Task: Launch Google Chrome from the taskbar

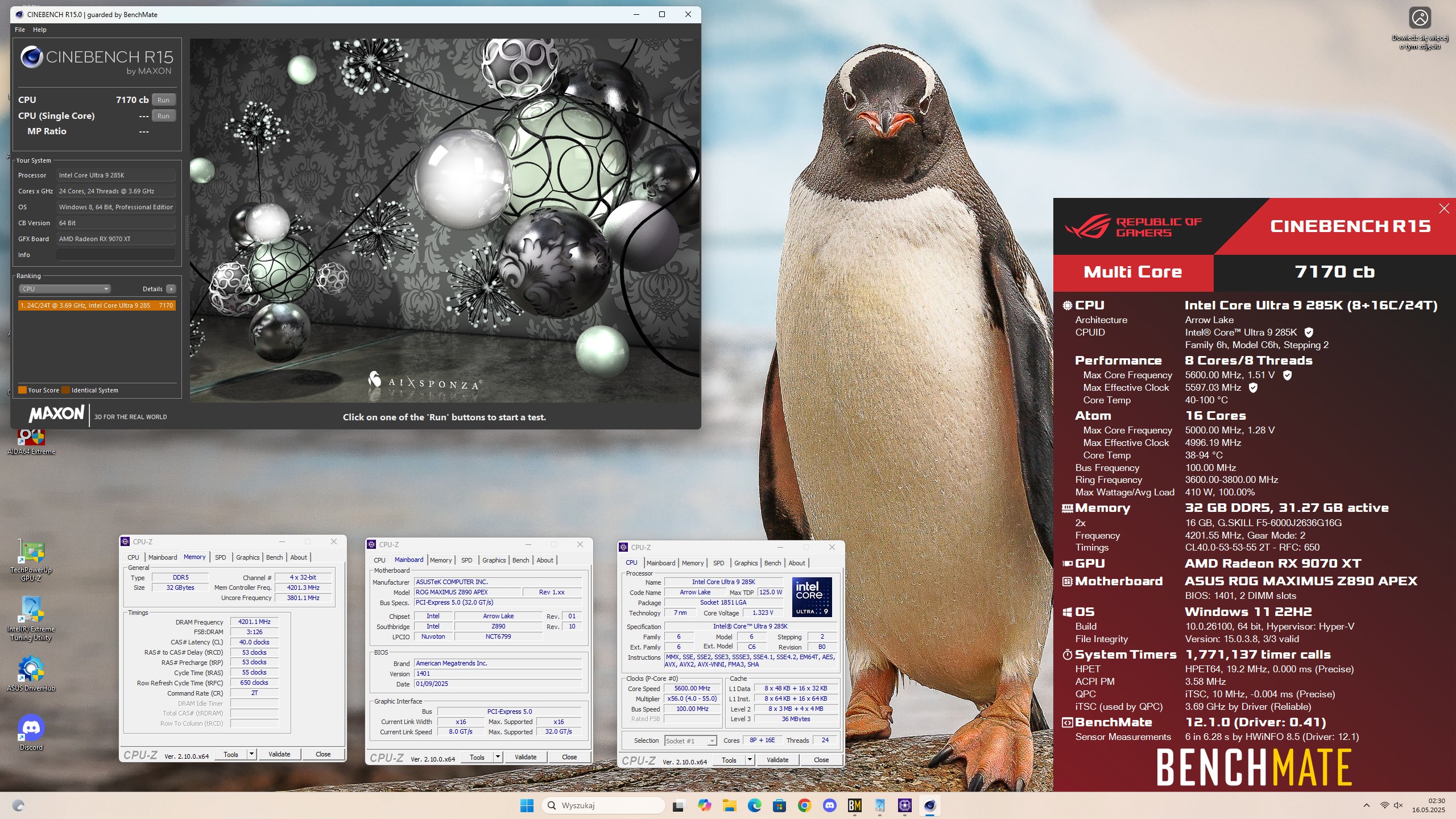Action: (x=804, y=805)
